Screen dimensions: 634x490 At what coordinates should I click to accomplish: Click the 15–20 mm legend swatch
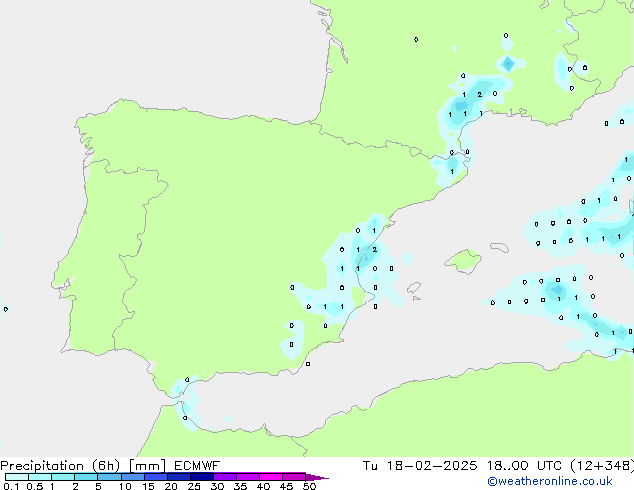pos(156,477)
